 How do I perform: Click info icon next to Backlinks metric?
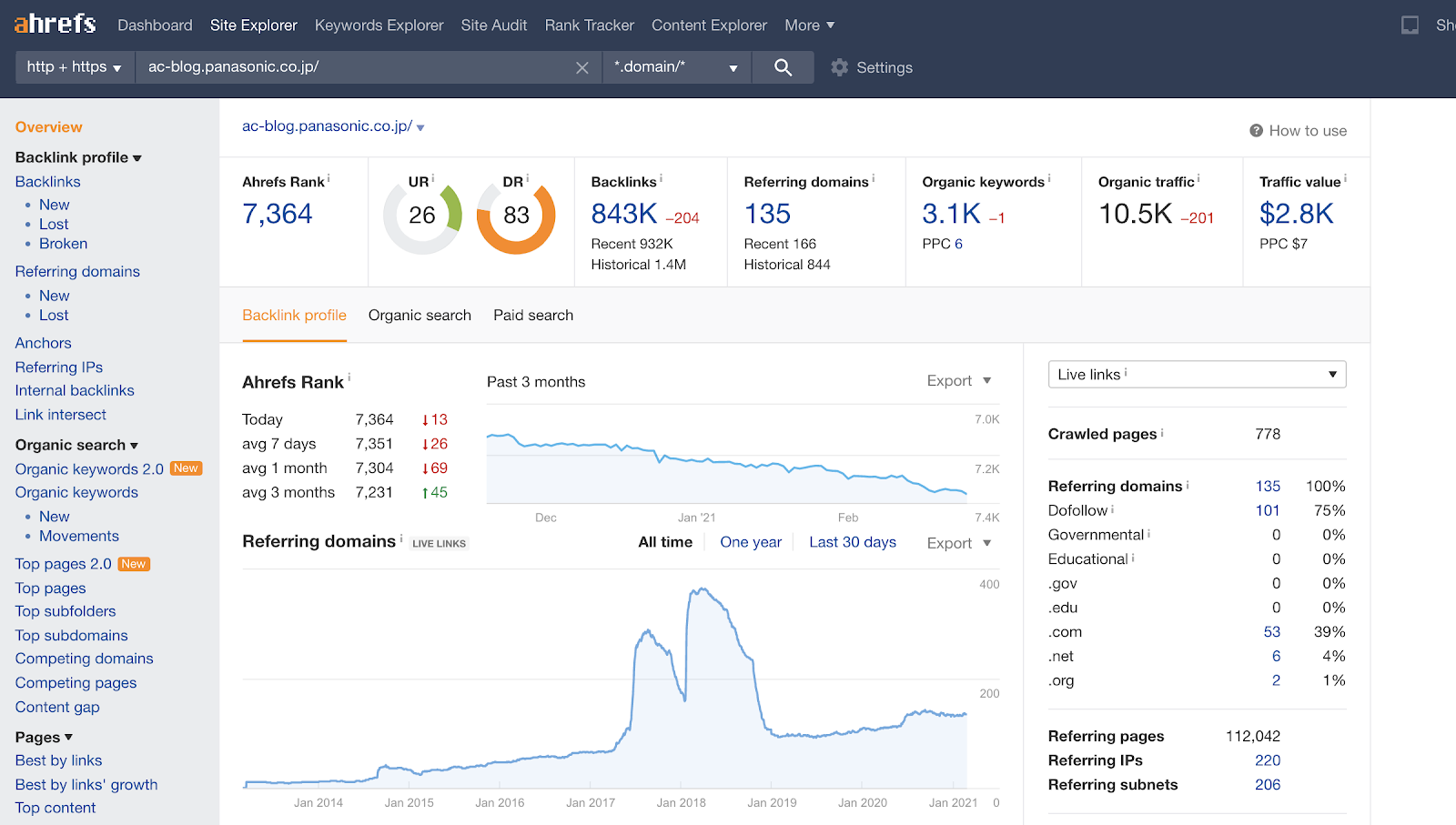(x=661, y=178)
